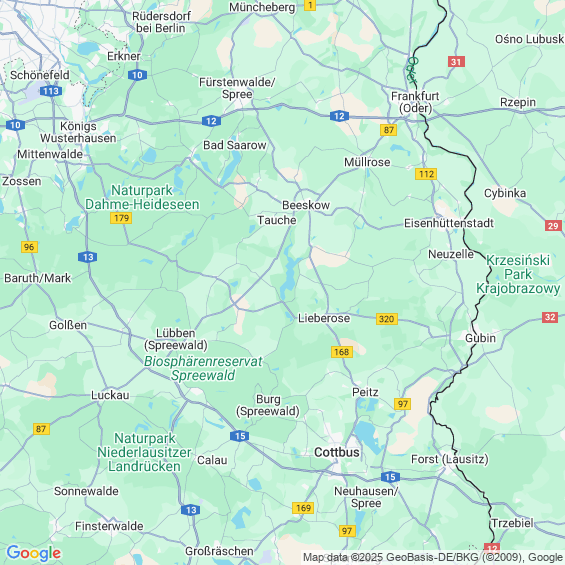This screenshot has height=565, width=565.
Task: Click the Oder river label
Action: (x=412, y=69)
